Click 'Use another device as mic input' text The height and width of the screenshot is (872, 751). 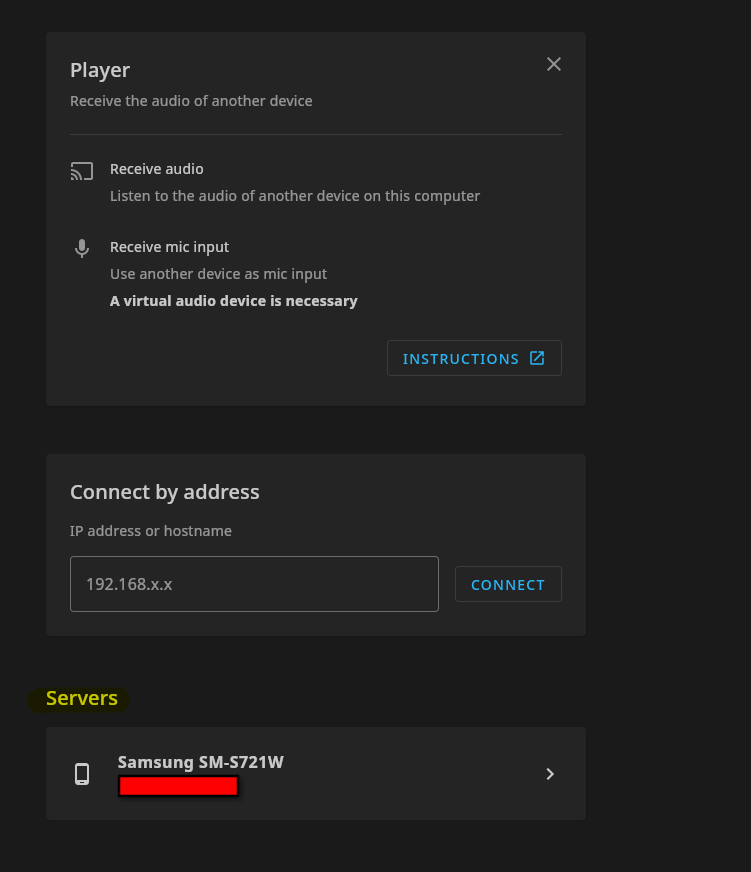218,274
